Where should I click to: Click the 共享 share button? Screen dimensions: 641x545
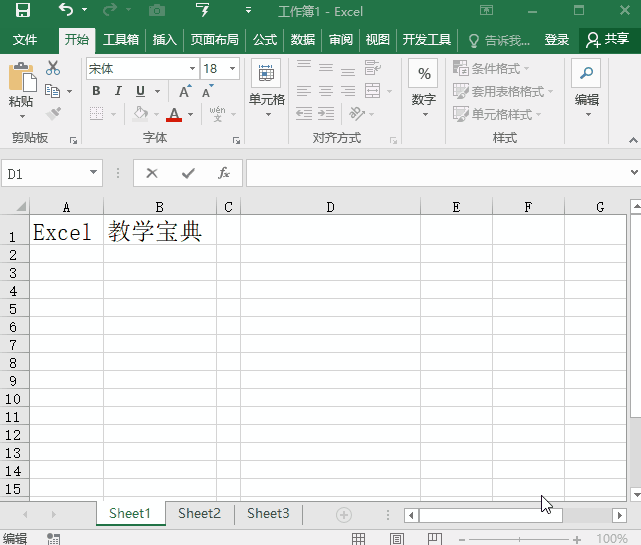pyautogui.click(x=608, y=40)
